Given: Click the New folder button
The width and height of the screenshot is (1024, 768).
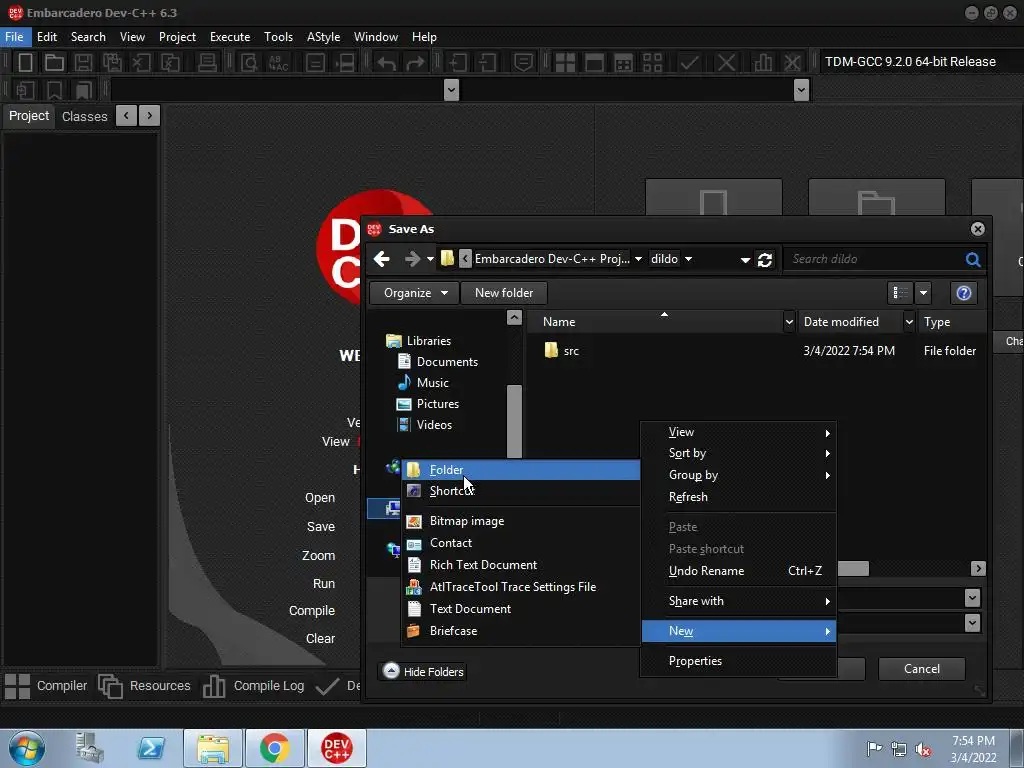Looking at the screenshot, I should 504,293.
